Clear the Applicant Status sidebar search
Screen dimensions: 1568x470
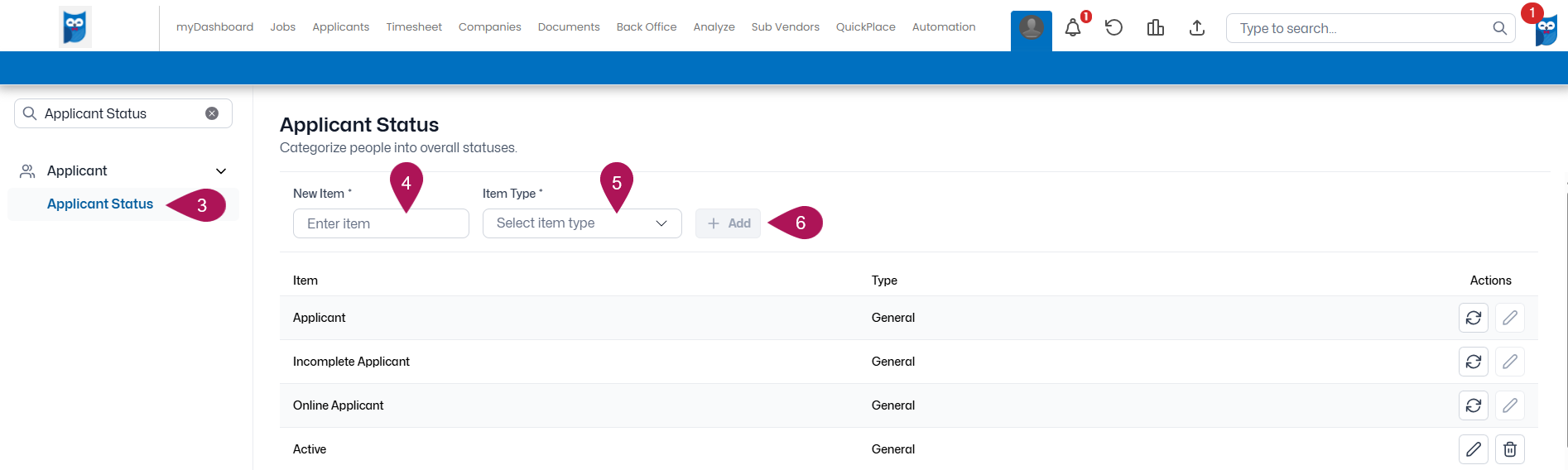212,113
